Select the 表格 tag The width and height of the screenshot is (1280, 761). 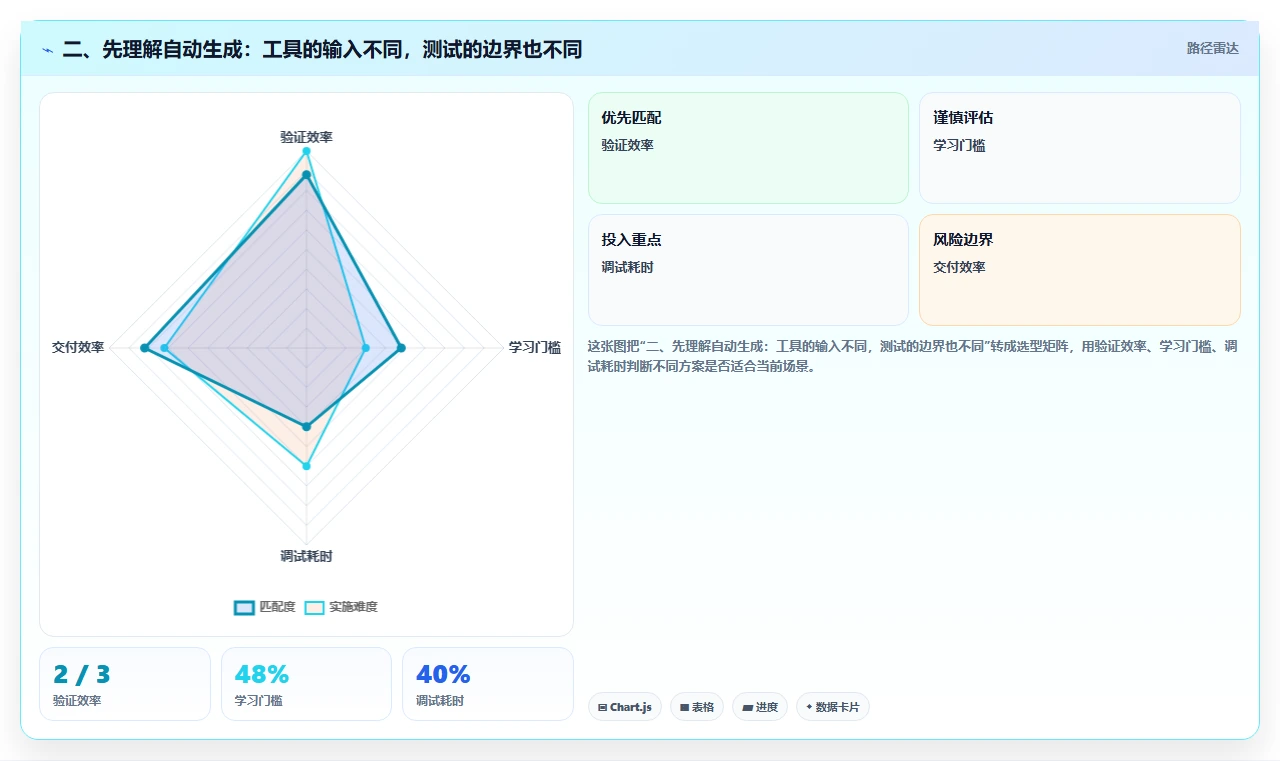[x=697, y=707]
